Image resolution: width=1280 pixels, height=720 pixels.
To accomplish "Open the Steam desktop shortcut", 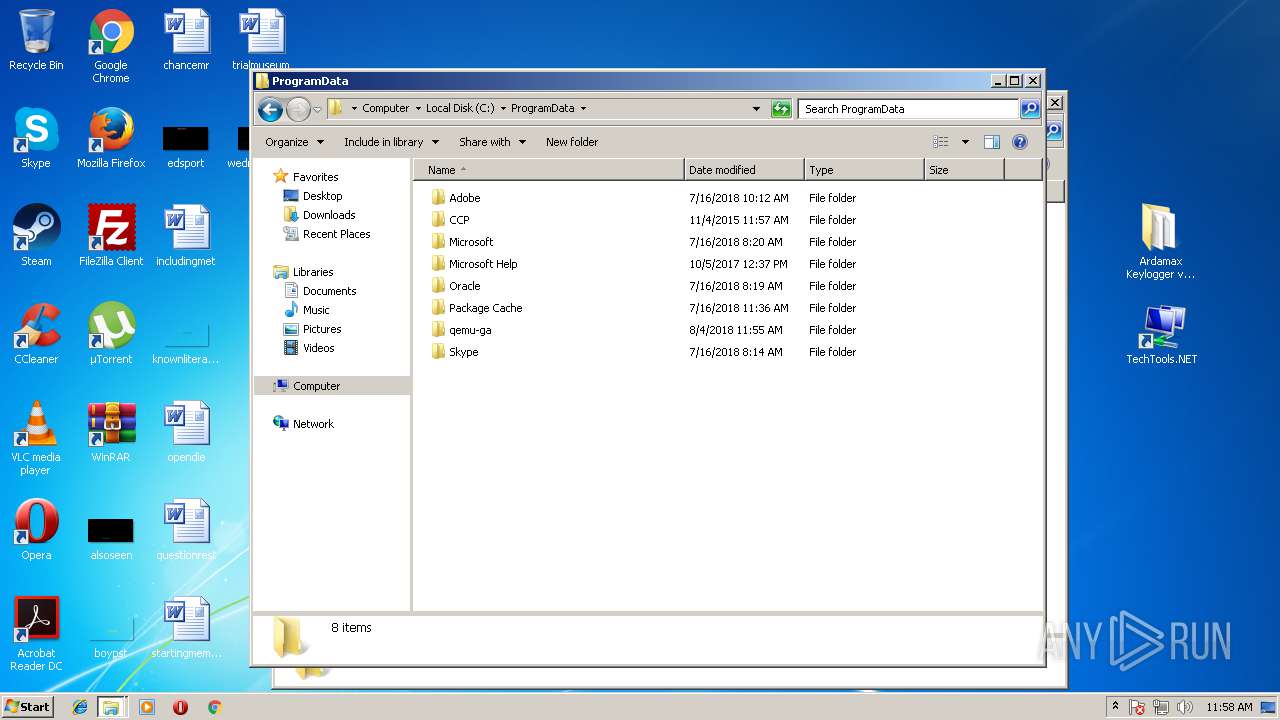I will click(36, 237).
